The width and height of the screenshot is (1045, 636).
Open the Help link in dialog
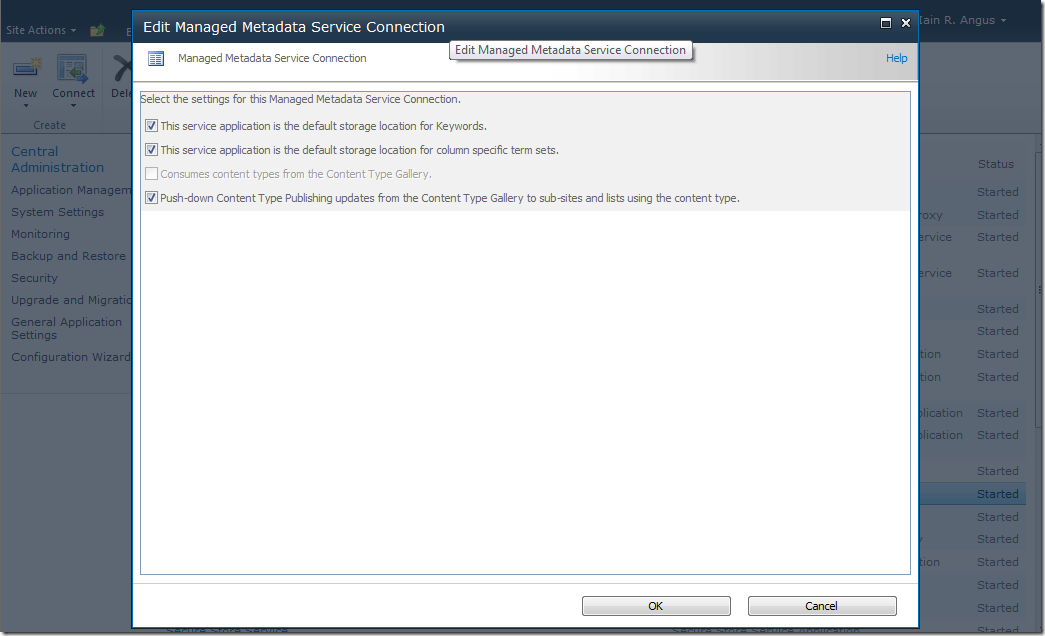click(x=896, y=58)
